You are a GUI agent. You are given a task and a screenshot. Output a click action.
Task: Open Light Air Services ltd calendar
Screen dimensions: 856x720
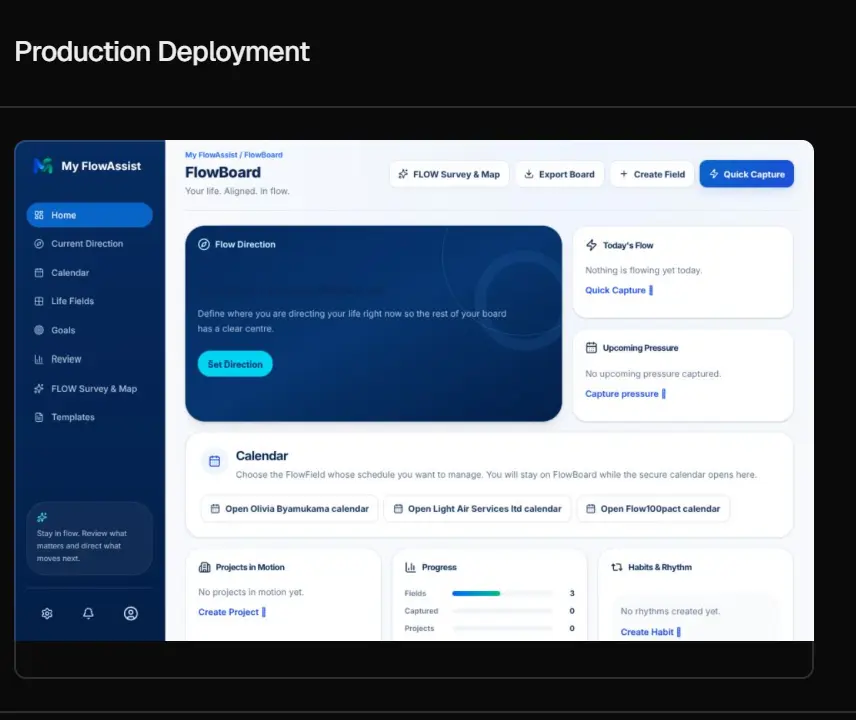click(x=478, y=509)
